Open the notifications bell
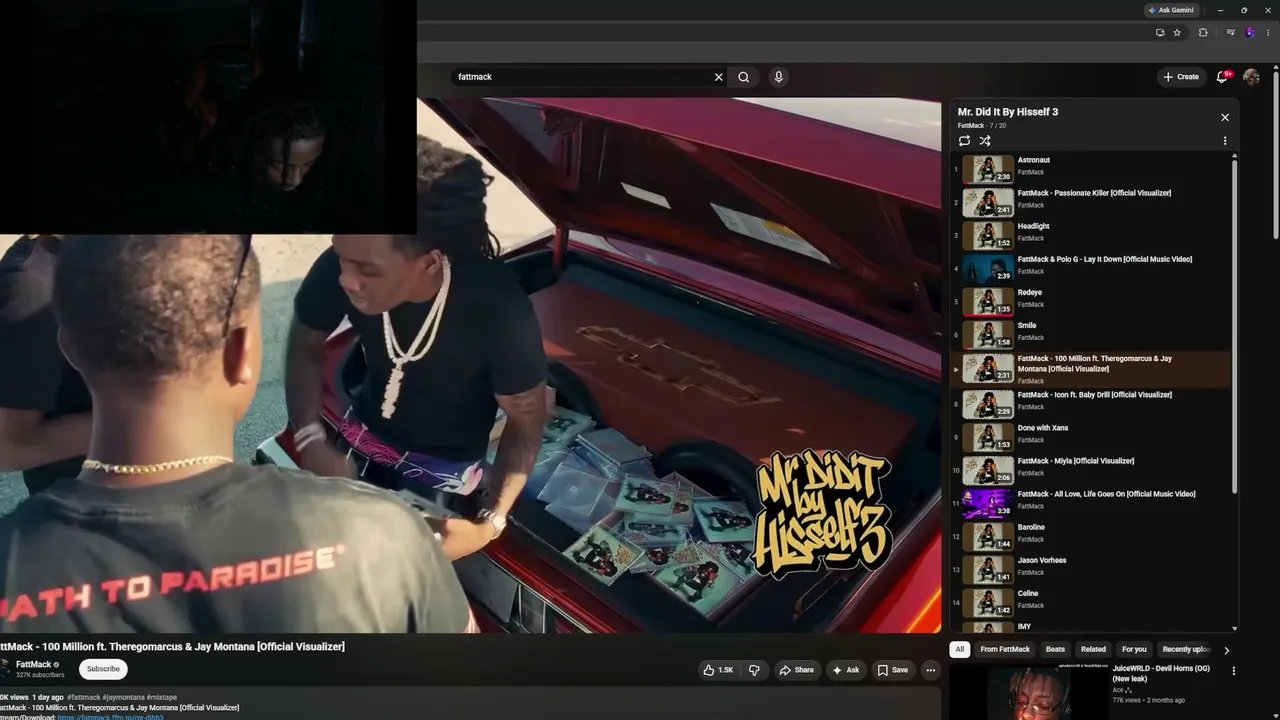Image resolution: width=1280 pixels, height=720 pixels. (1222, 77)
